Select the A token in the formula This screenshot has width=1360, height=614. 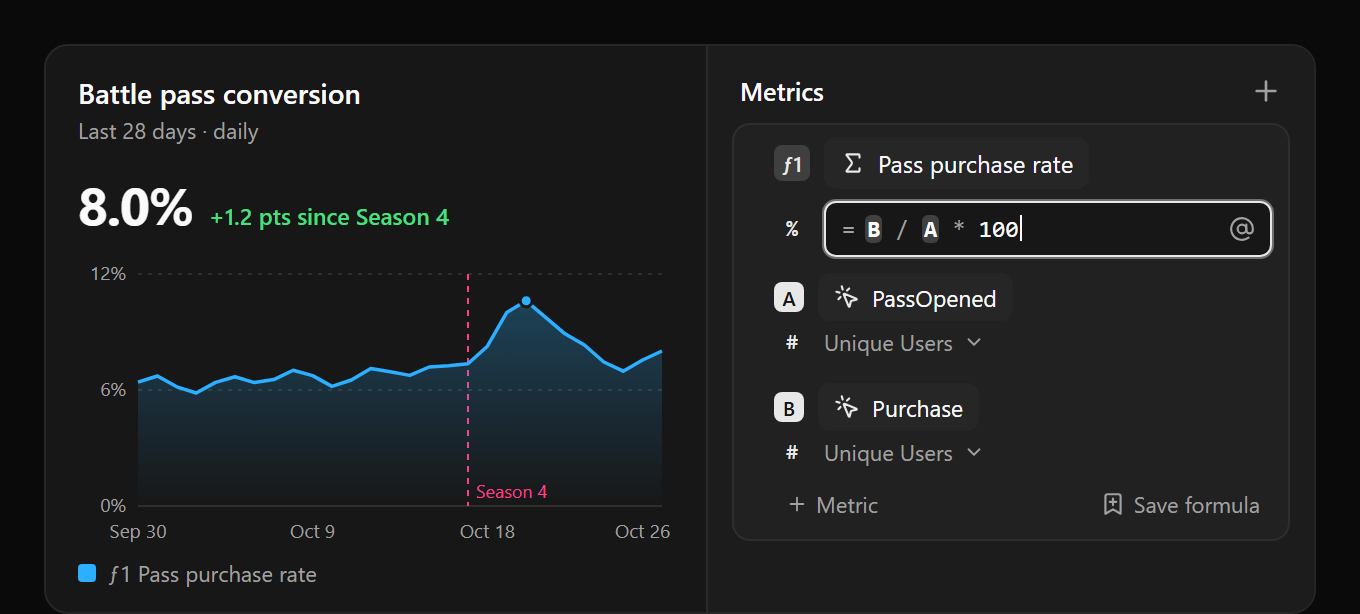pyautogui.click(x=930, y=230)
